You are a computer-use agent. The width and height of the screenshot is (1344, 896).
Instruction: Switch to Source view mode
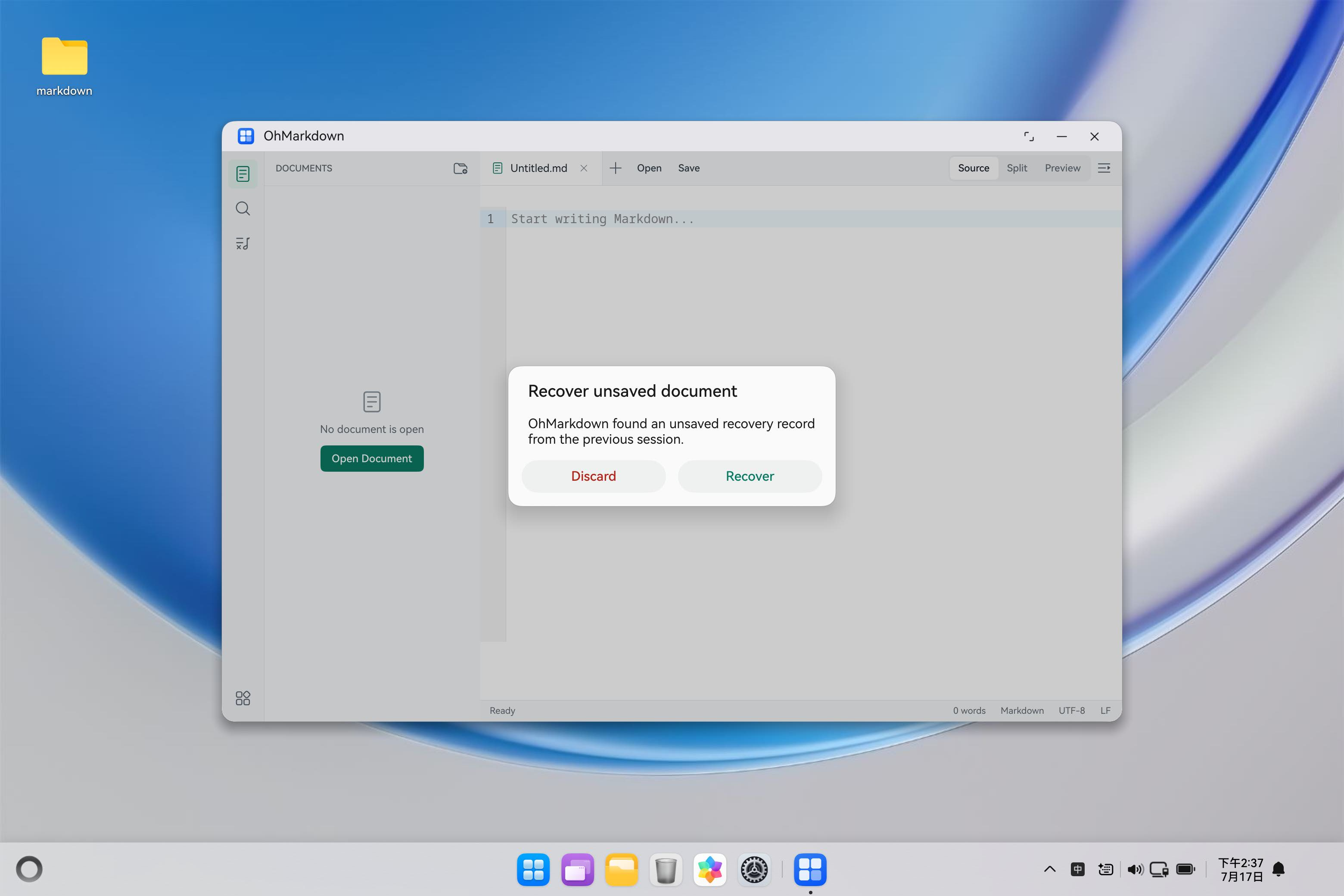click(973, 168)
